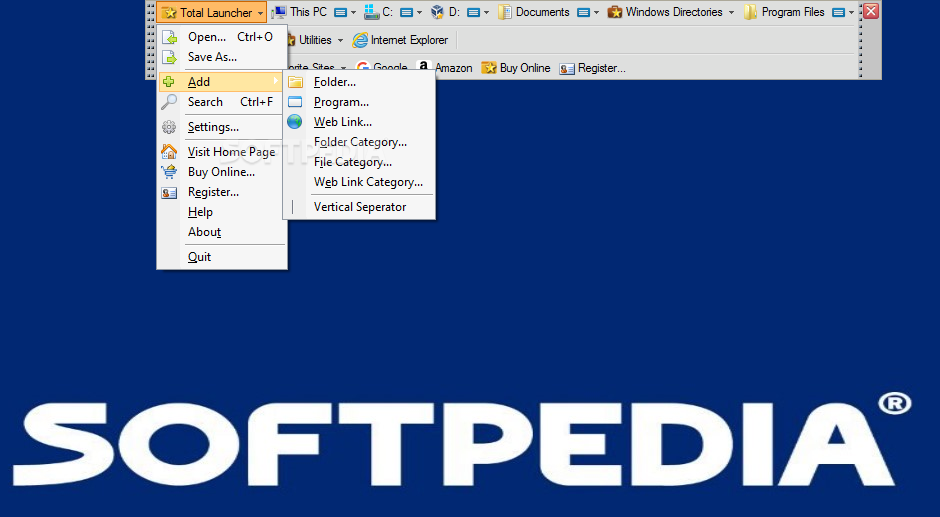Open Settings... with the gear icon
The height and width of the screenshot is (517, 940).
click(x=222, y=127)
